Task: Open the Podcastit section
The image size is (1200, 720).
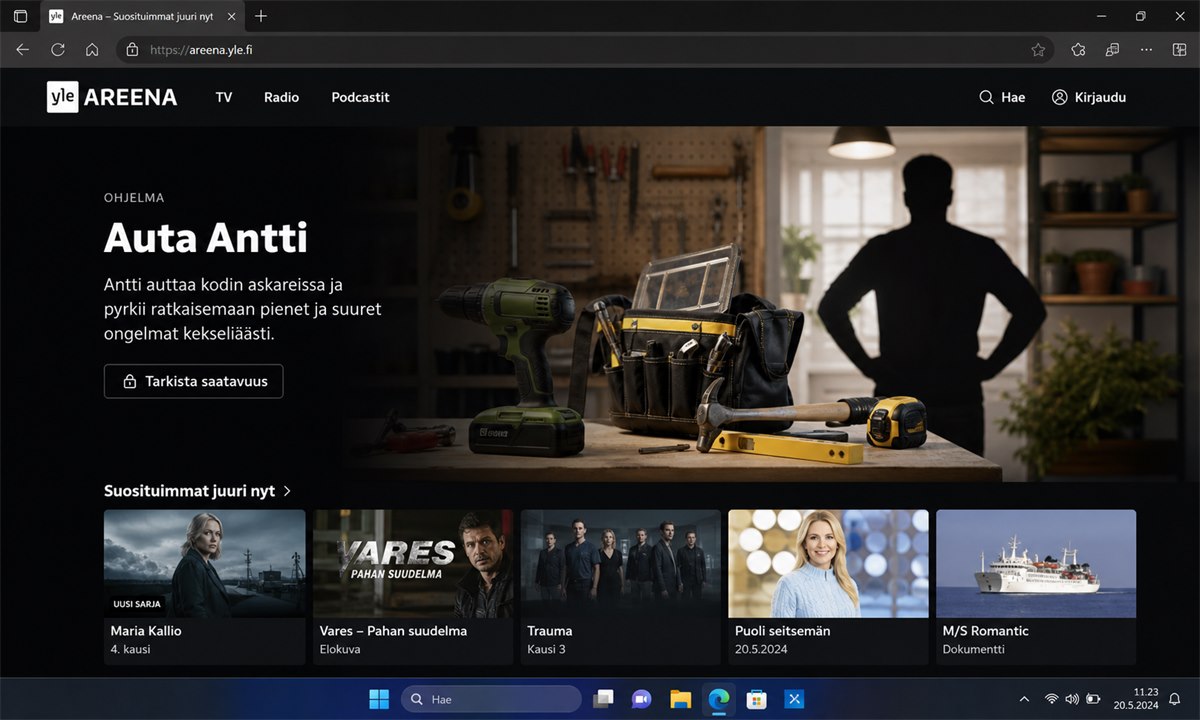Action: coord(360,97)
